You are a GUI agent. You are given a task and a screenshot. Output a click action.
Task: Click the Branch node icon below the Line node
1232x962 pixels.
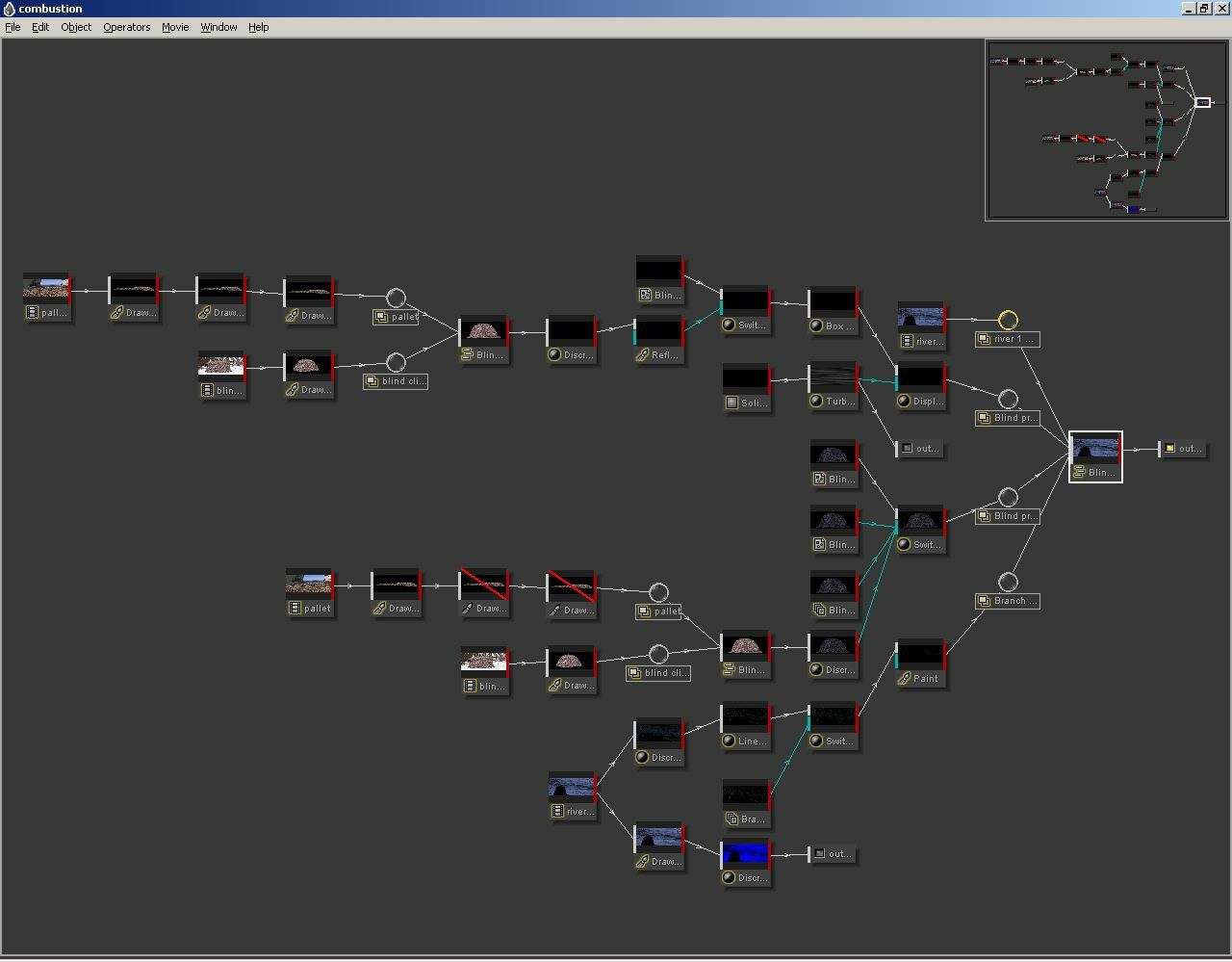731,819
